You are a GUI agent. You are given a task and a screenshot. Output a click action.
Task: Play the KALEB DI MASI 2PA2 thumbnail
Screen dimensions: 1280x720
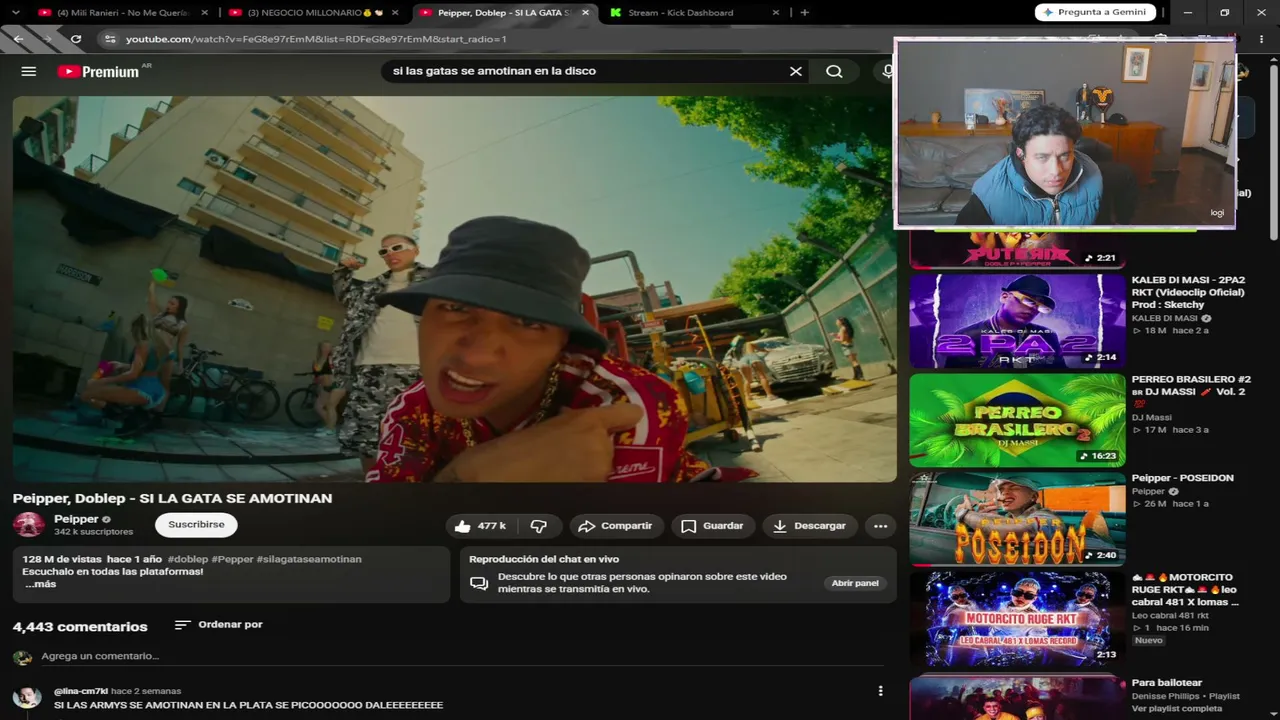[x=1017, y=321]
